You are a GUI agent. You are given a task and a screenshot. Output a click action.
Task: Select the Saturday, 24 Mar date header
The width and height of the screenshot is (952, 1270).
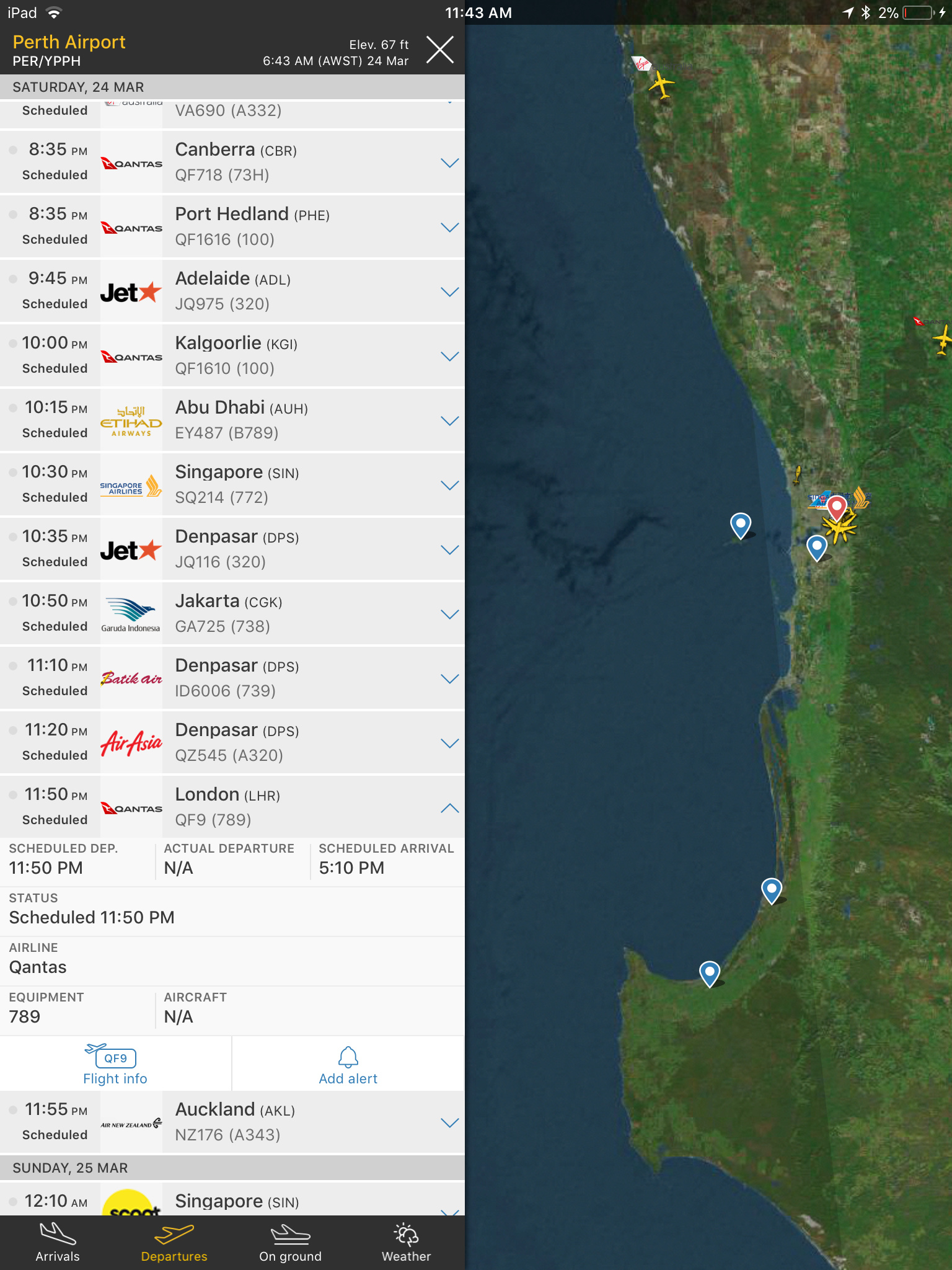(x=78, y=87)
